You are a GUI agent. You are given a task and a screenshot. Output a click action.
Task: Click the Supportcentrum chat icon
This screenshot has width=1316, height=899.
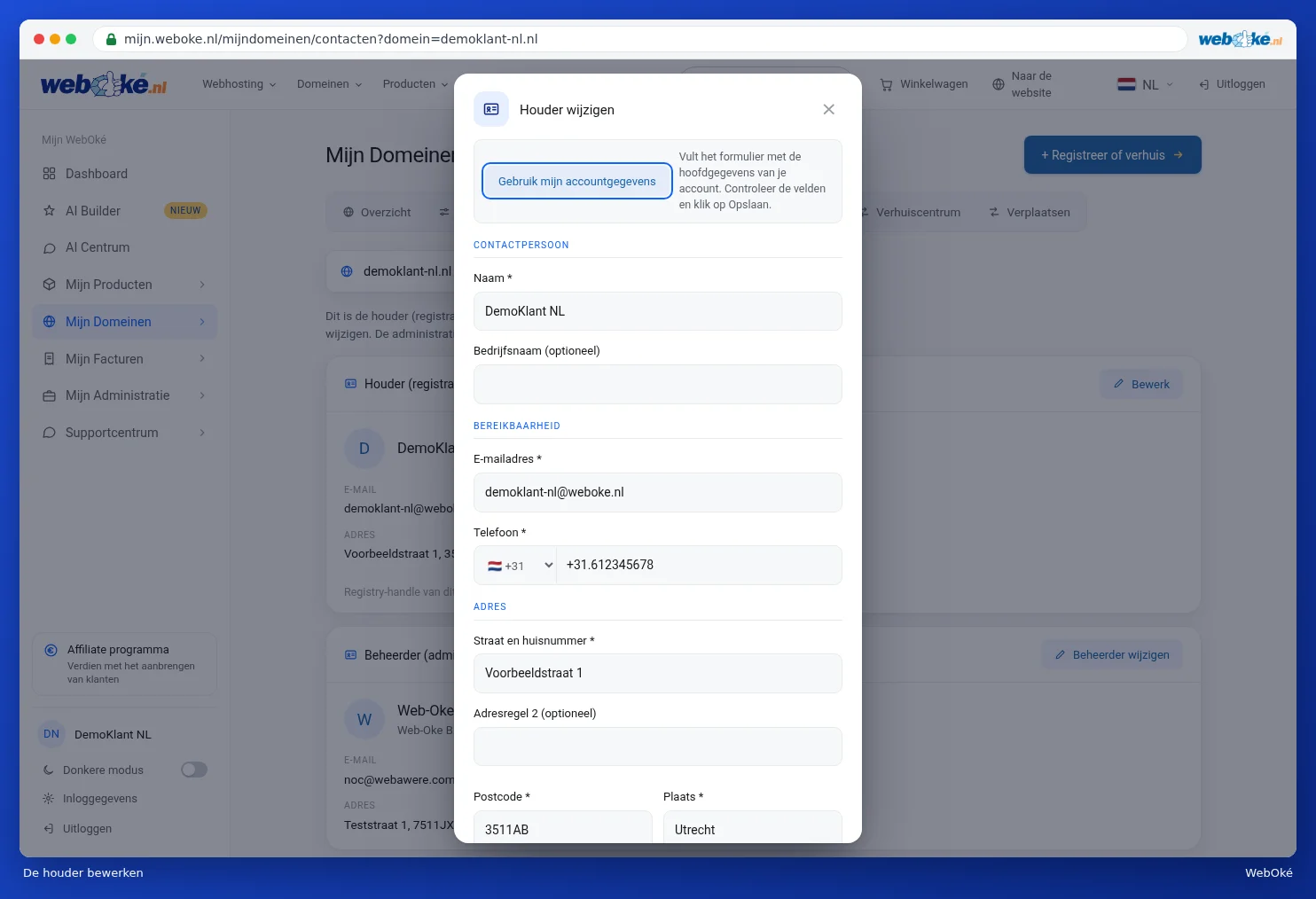click(x=50, y=433)
